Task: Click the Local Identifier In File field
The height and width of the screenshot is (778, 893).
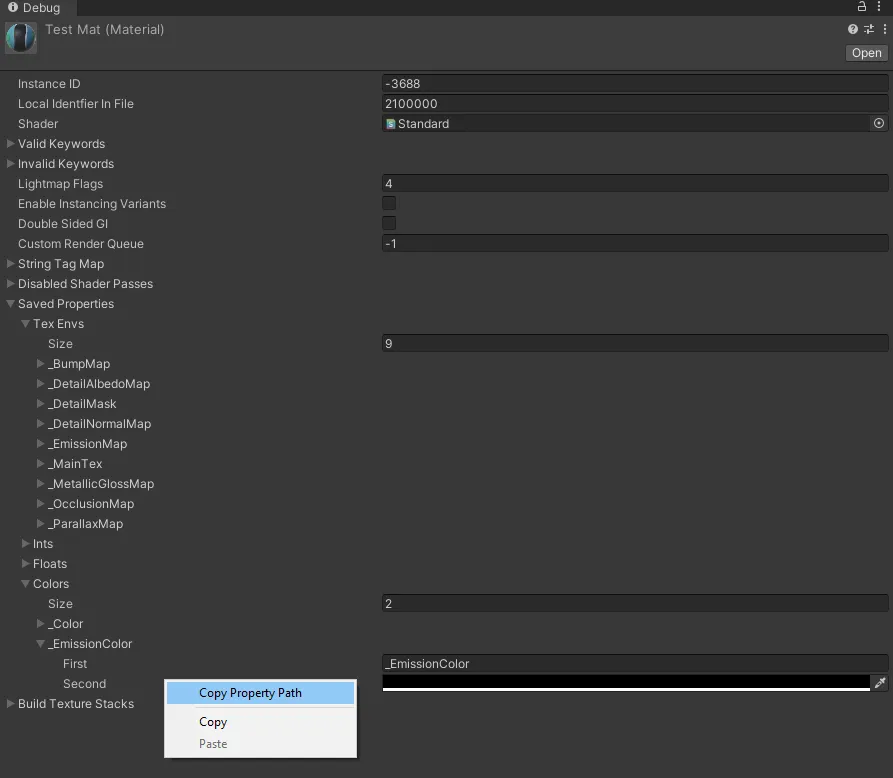Action: pyautogui.click(x=635, y=104)
